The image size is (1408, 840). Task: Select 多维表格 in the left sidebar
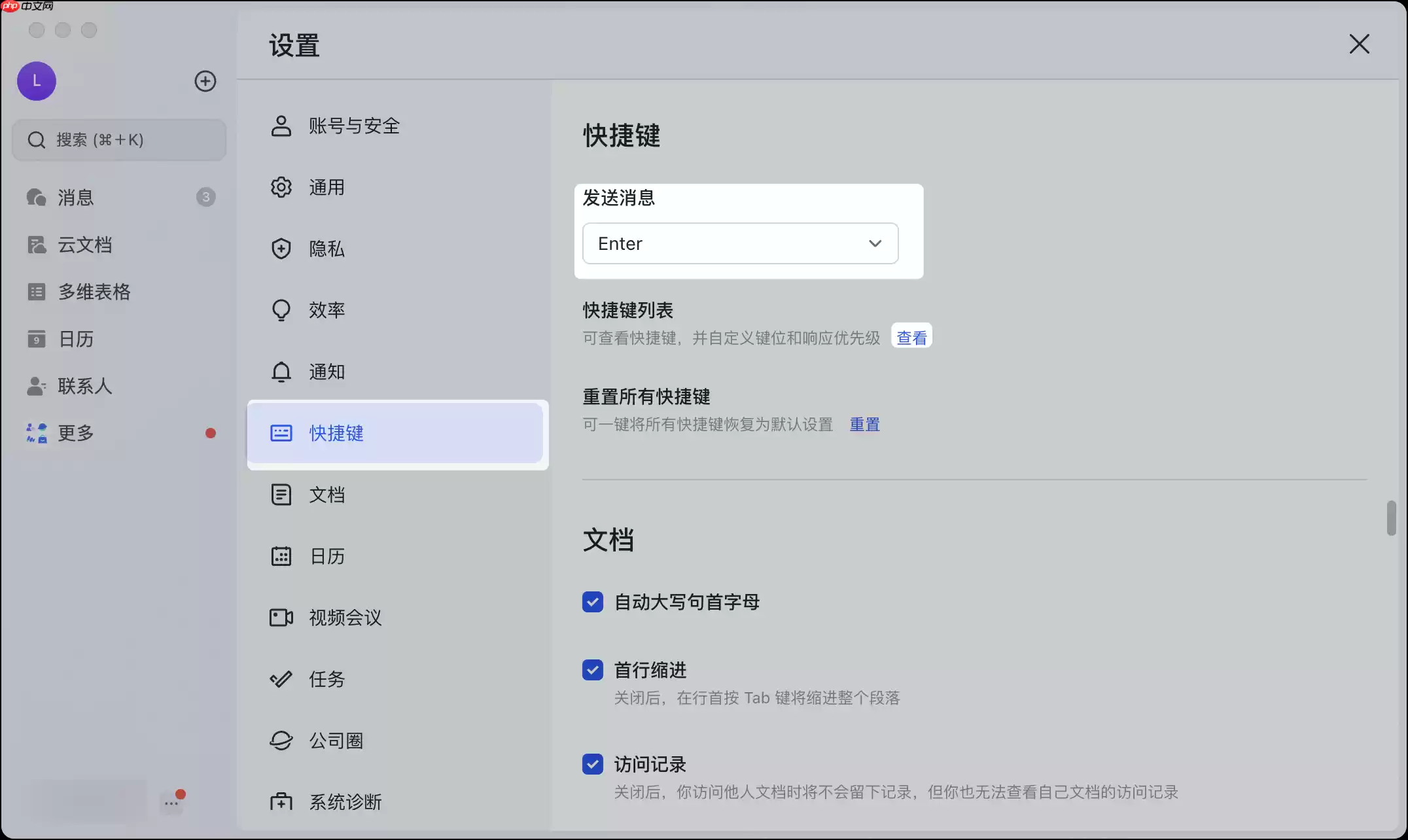(94, 292)
